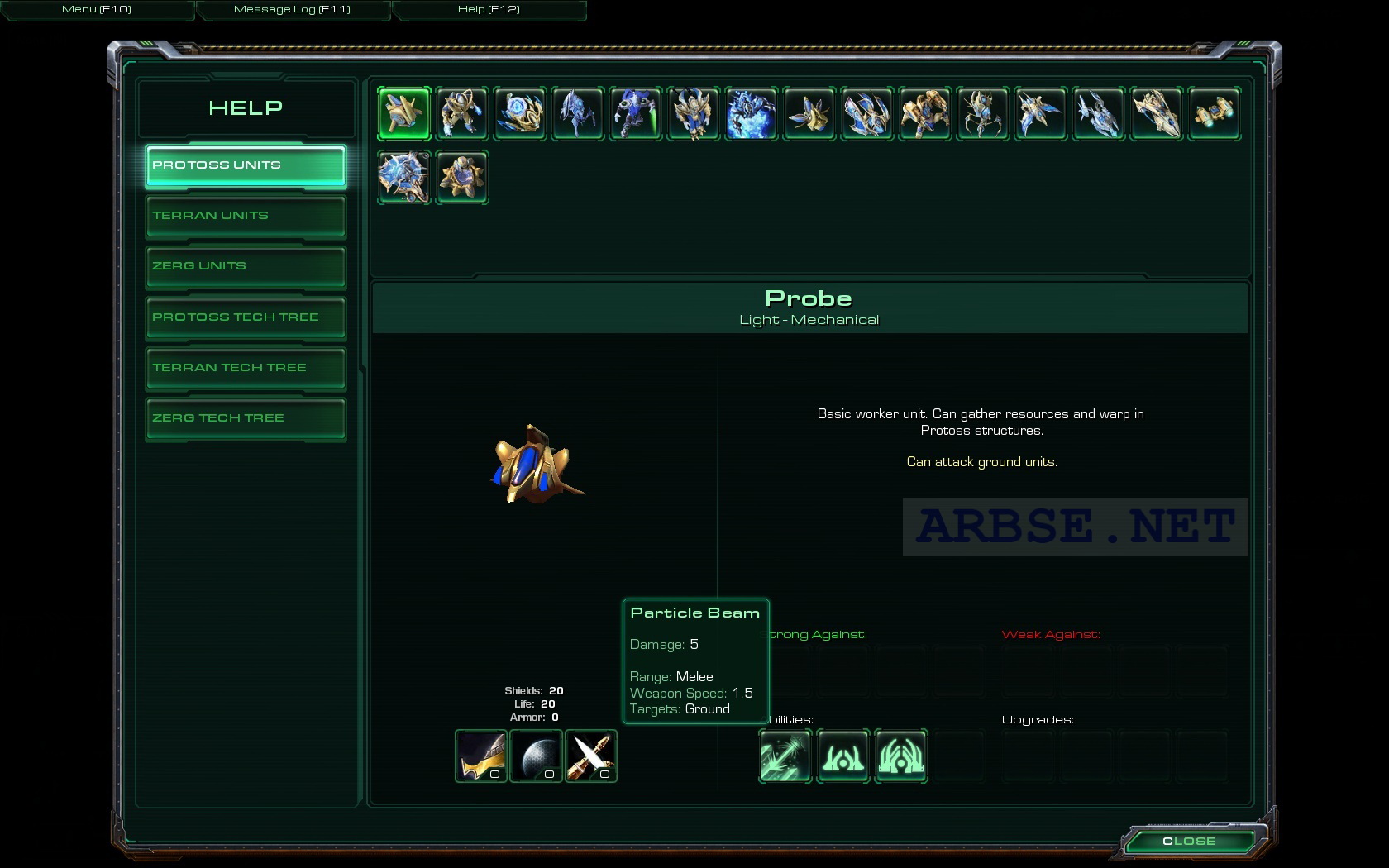Open the Menu (F10) button
The height and width of the screenshot is (868, 1389).
point(97,10)
